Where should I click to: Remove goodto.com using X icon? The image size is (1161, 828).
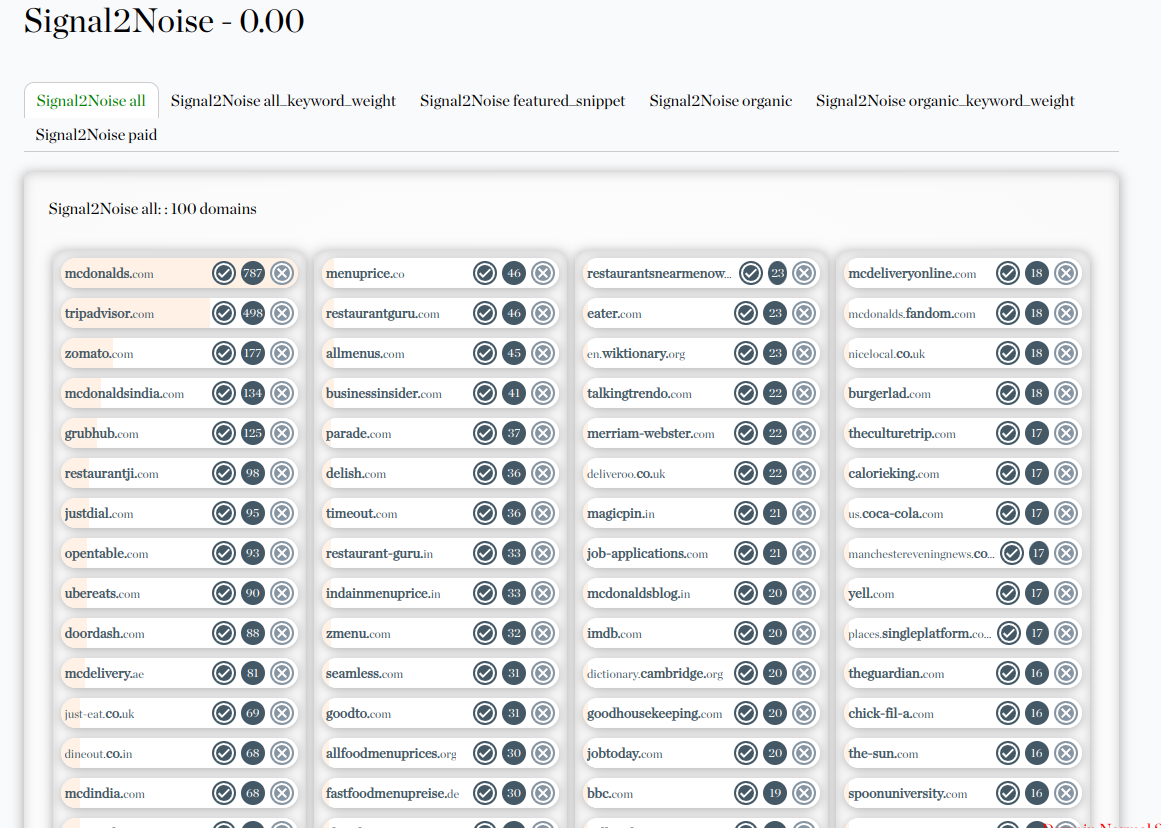click(543, 713)
